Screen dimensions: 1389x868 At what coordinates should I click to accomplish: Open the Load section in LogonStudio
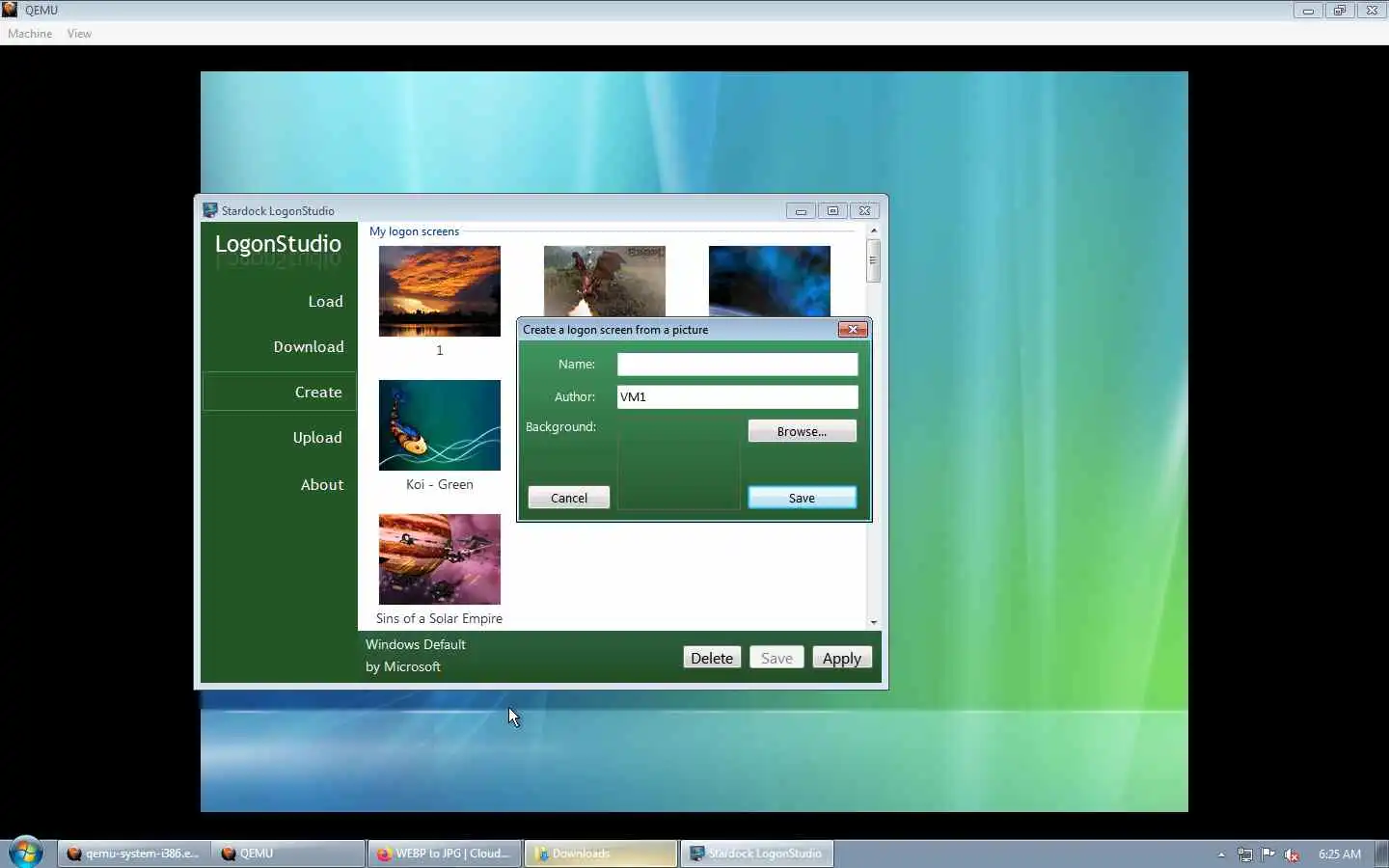pyautogui.click(x=325, y=302)
